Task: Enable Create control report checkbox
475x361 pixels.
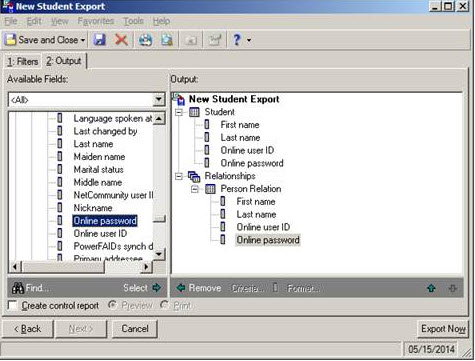Action: click(x=13, y=306)
